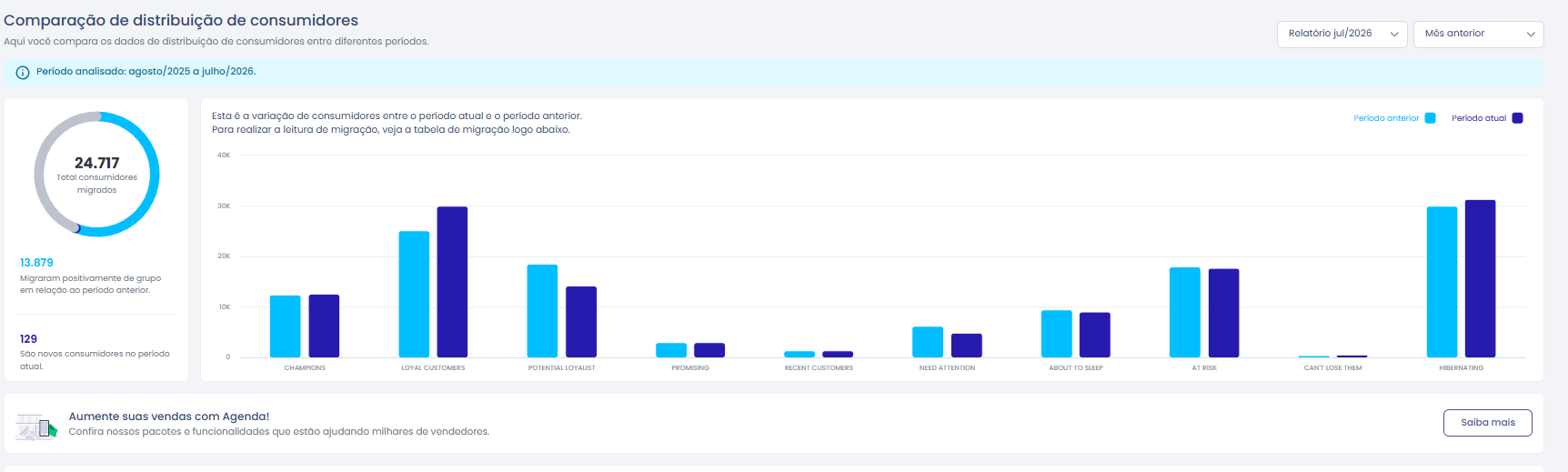Click the dark Loyal Customers bar

click(452, 282)
